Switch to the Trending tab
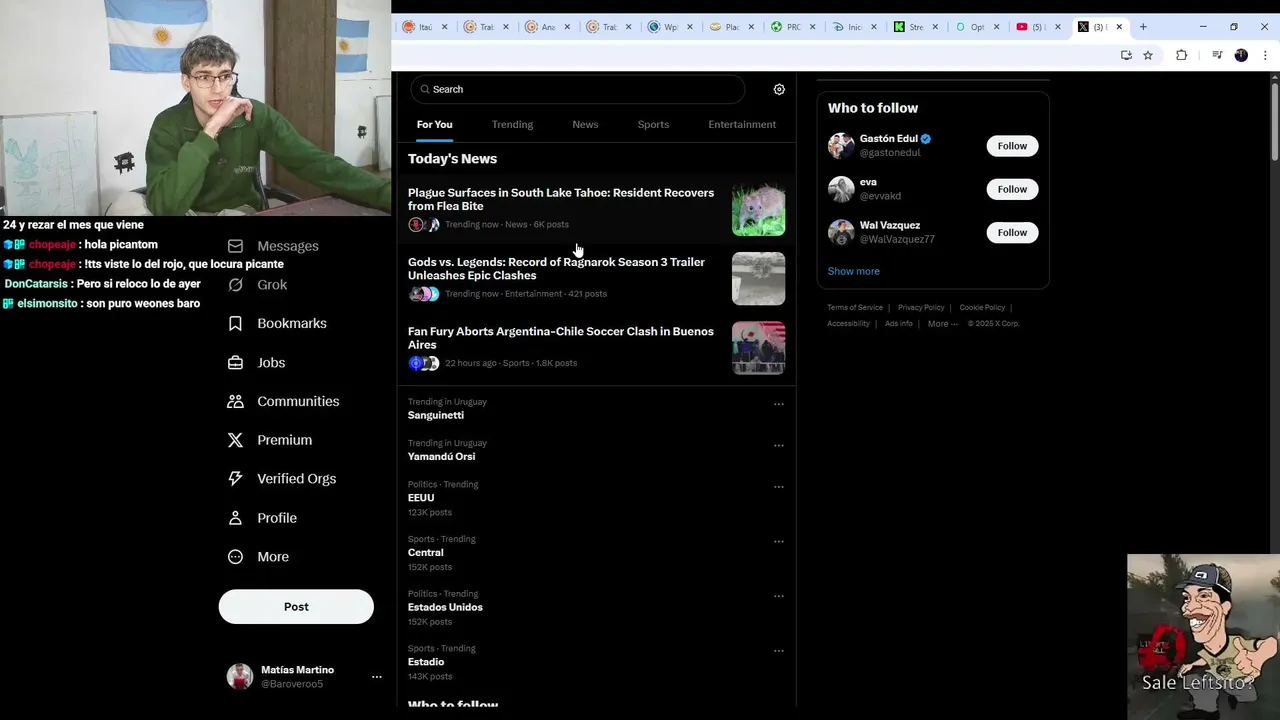 click(512, 124)
